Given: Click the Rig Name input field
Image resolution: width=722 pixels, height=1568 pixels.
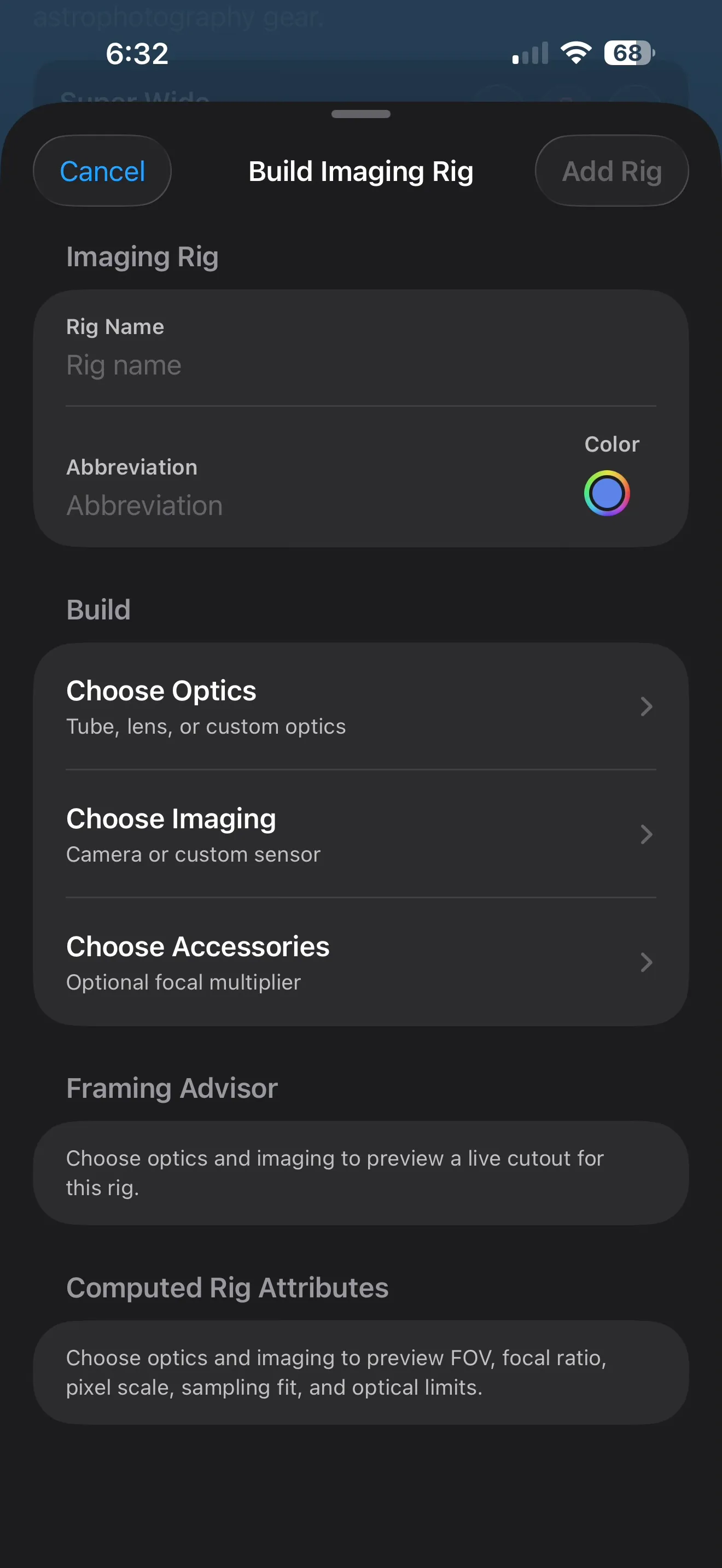Looking at the screenshot, I should 360,365.
